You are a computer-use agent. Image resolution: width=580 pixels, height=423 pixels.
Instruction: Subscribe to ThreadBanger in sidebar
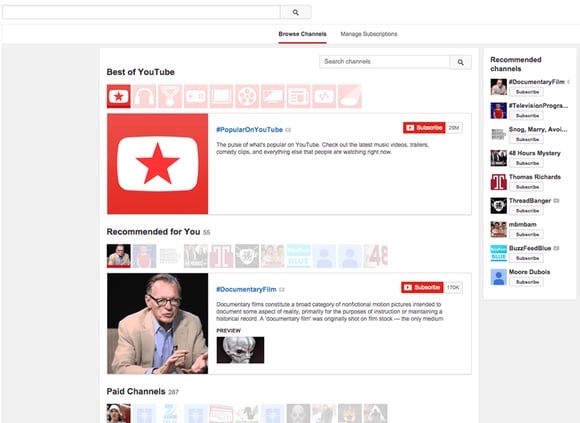527,210
